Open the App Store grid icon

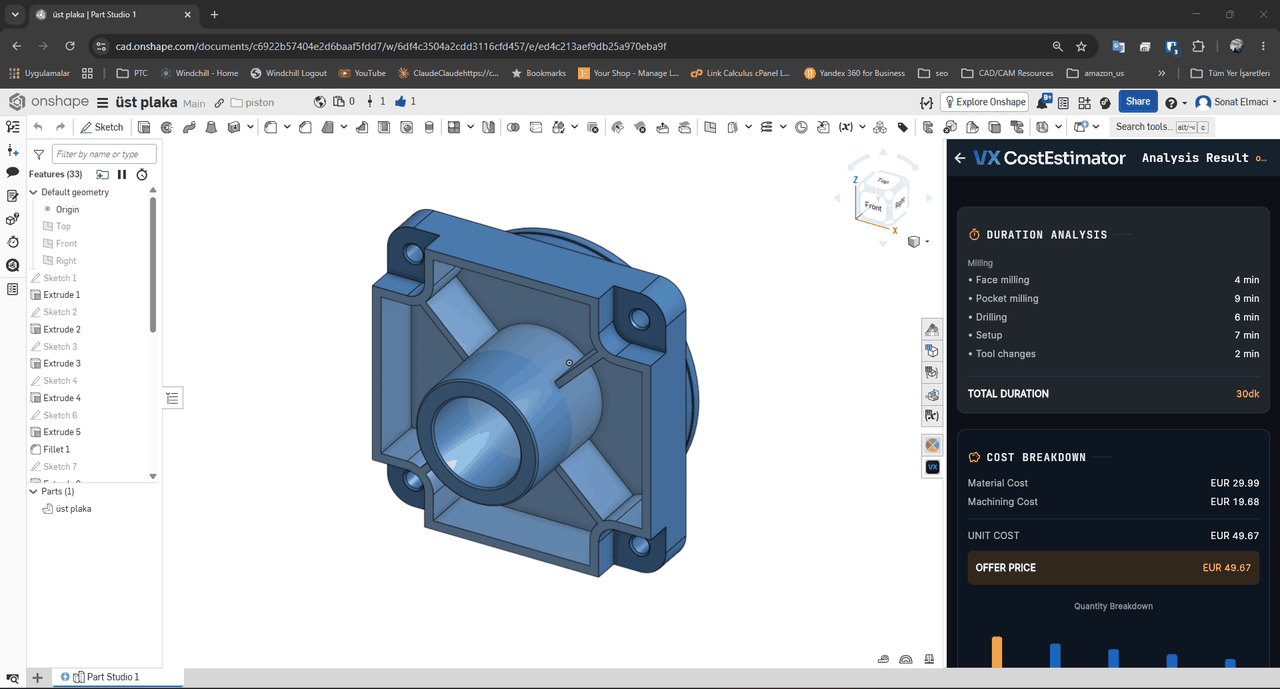(x=1085, y=102)
